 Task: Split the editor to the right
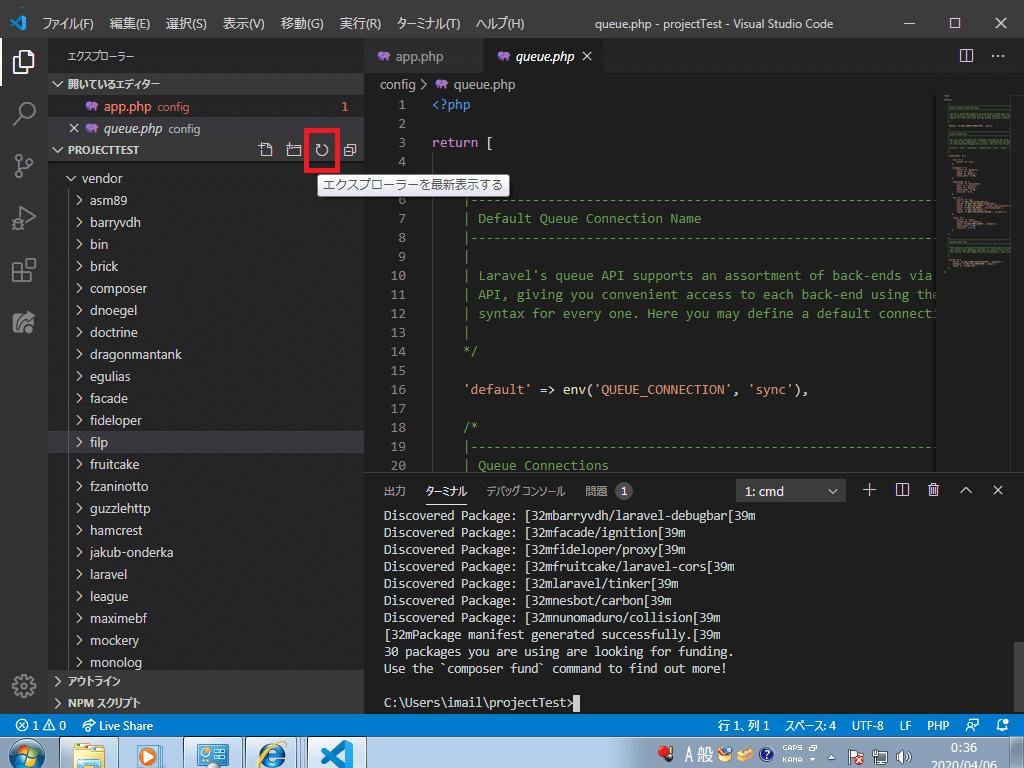[x=967, y=56]
